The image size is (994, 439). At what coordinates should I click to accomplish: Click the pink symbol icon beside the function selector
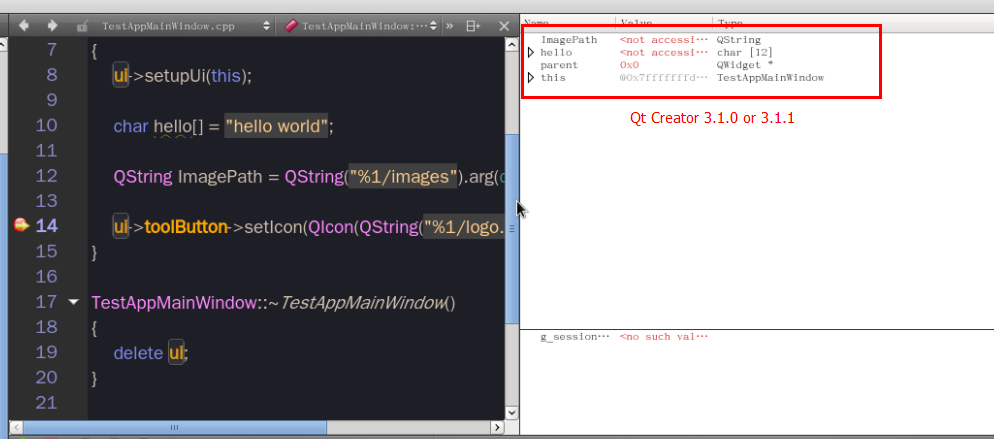[291, 26]
